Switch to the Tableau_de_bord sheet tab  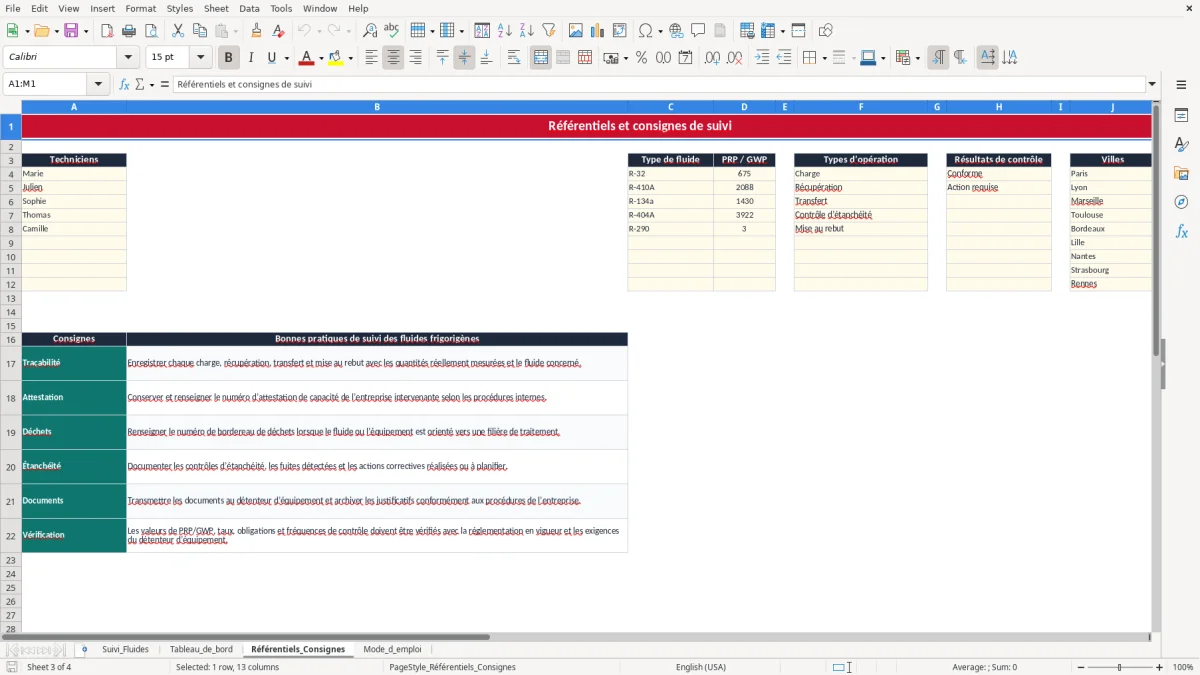pyautogui.click(x=201, y=650)
